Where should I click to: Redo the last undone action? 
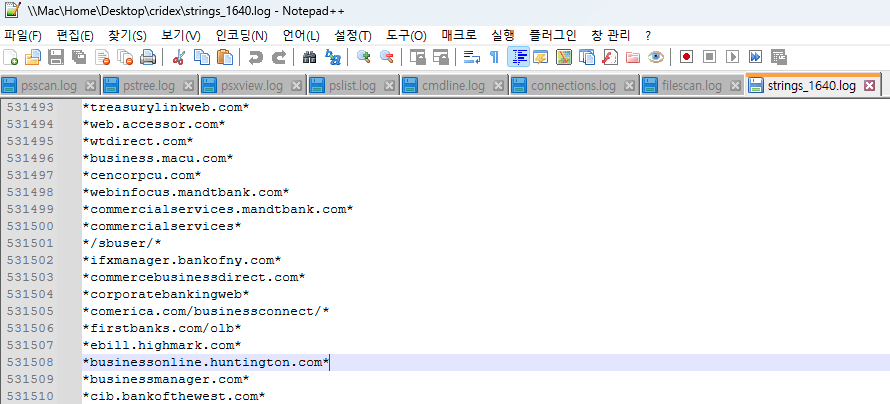(279, 57)
